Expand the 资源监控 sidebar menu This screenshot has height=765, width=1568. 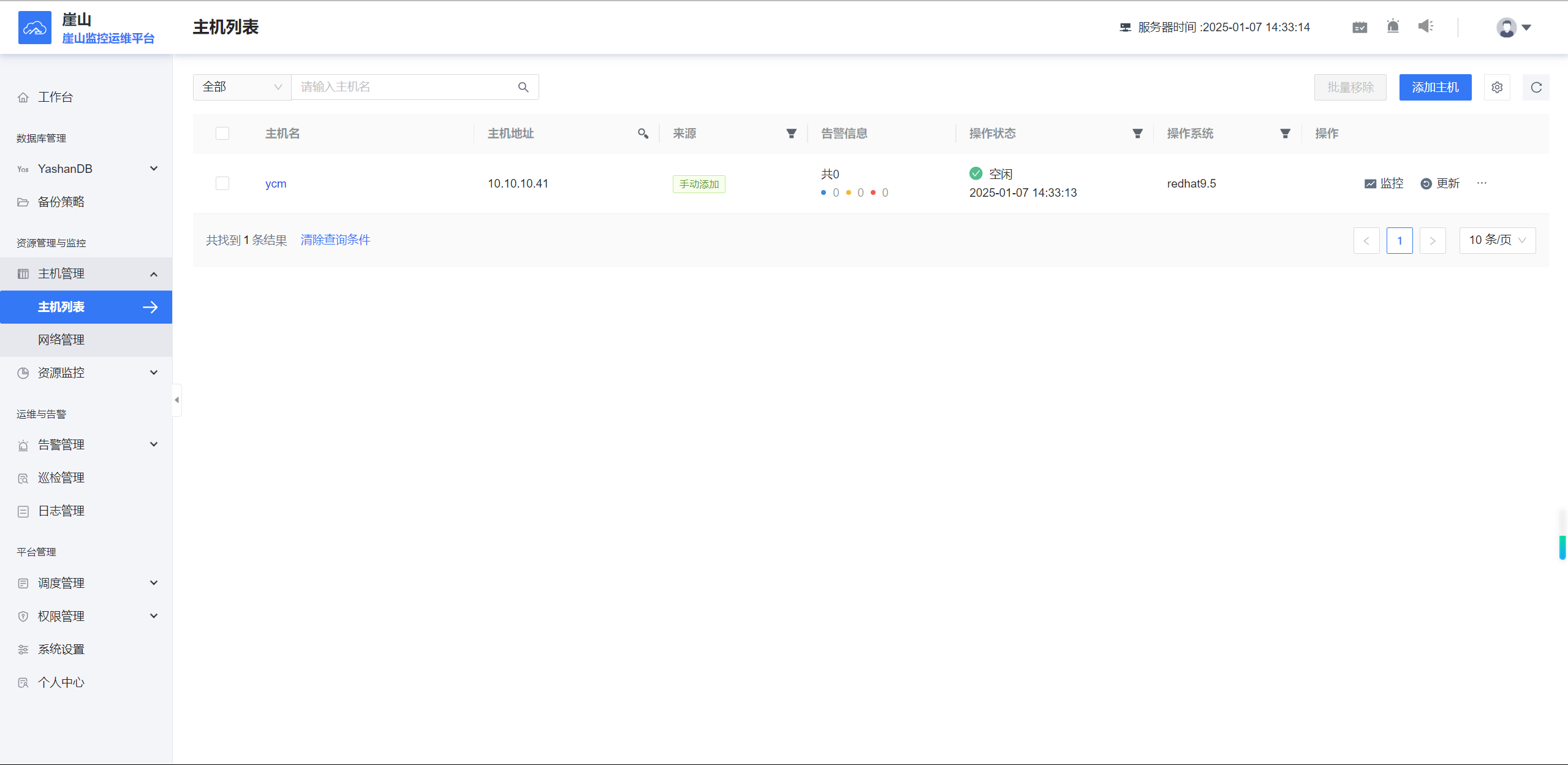[x=86, y=373]
